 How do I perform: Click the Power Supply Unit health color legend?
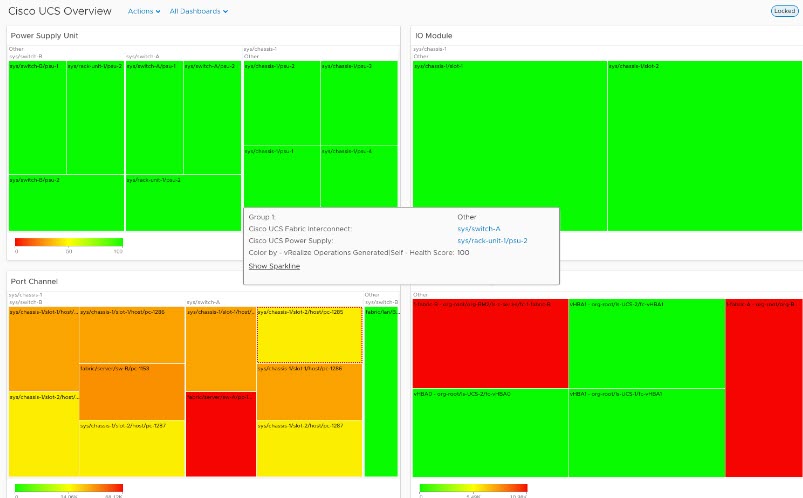click(69, 242)
